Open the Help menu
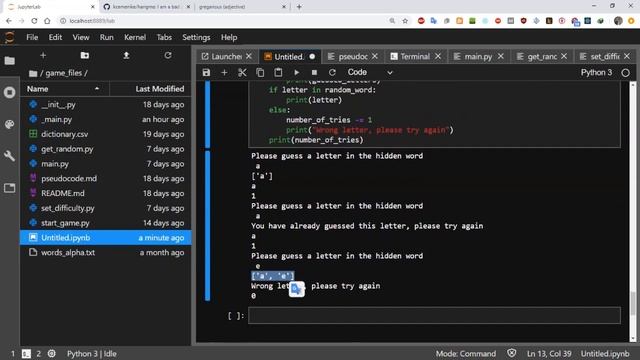640x360 pixels. click(229, 38)
